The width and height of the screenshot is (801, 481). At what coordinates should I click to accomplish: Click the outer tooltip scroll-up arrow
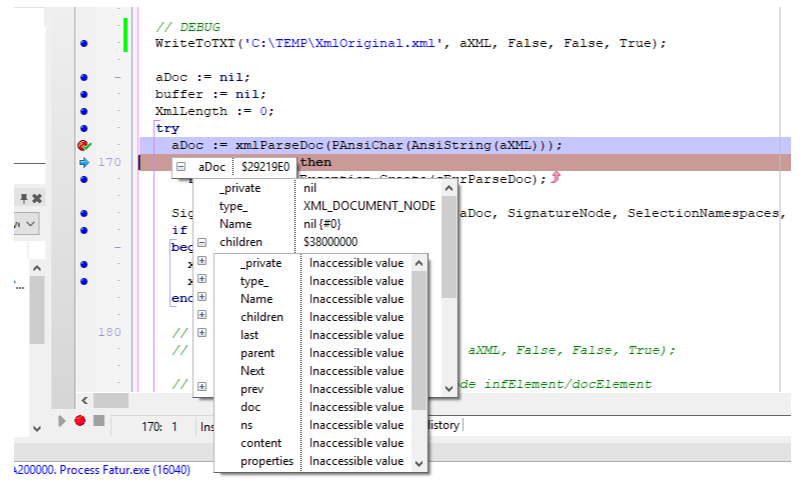tap(449, 188)
